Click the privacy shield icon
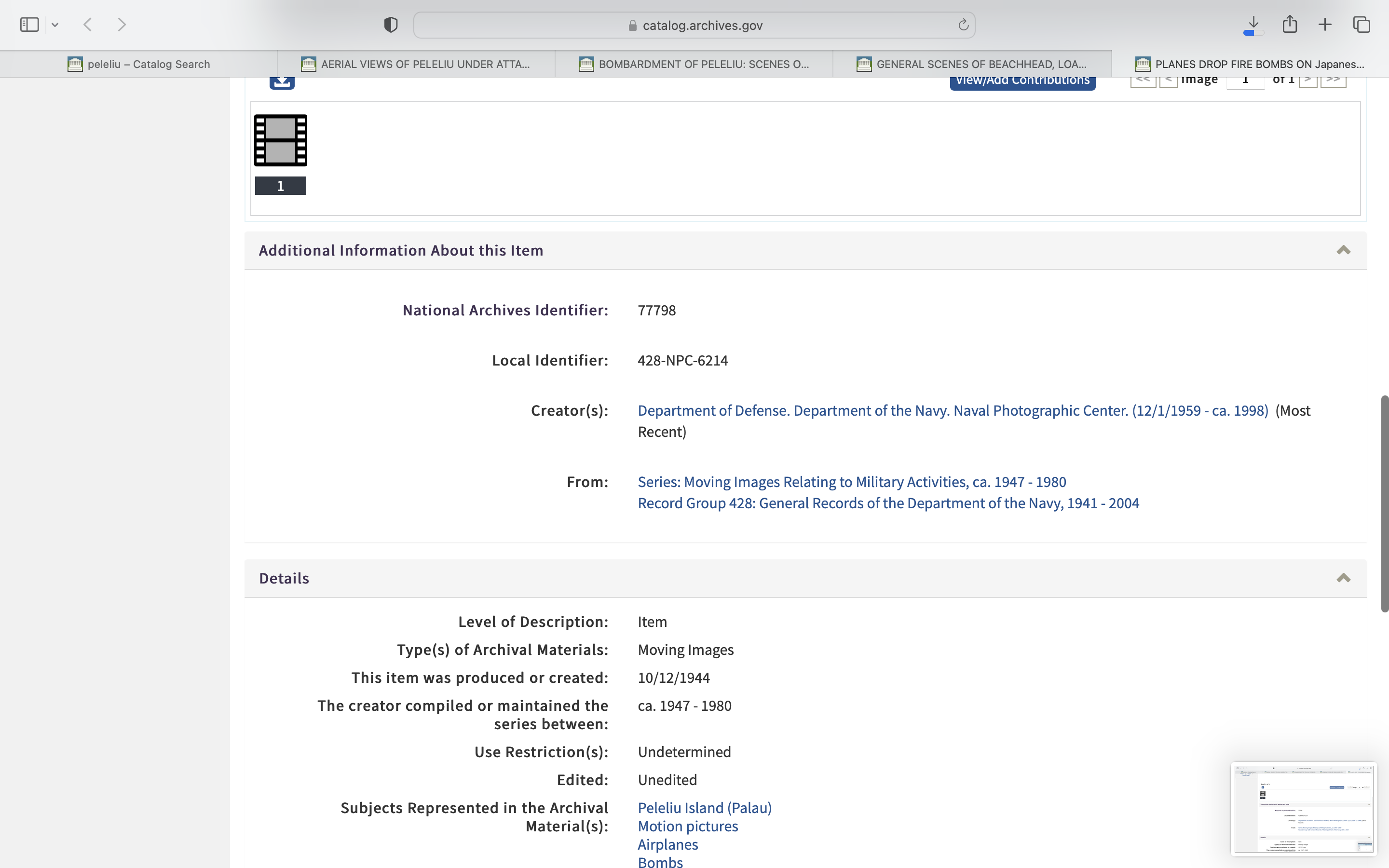The image size is (1389, 868). (390, 25)
